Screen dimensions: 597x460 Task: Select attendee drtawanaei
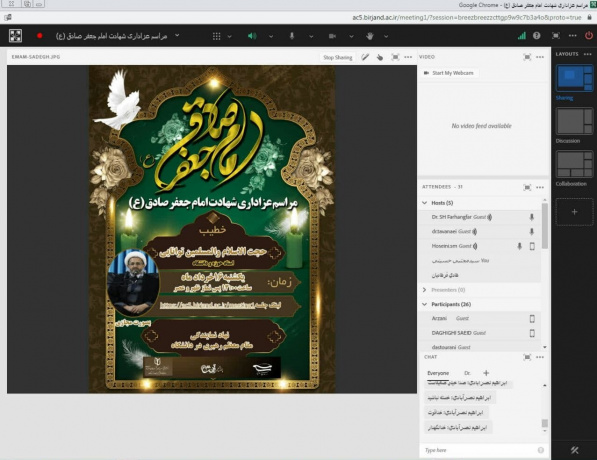[480, 232]
